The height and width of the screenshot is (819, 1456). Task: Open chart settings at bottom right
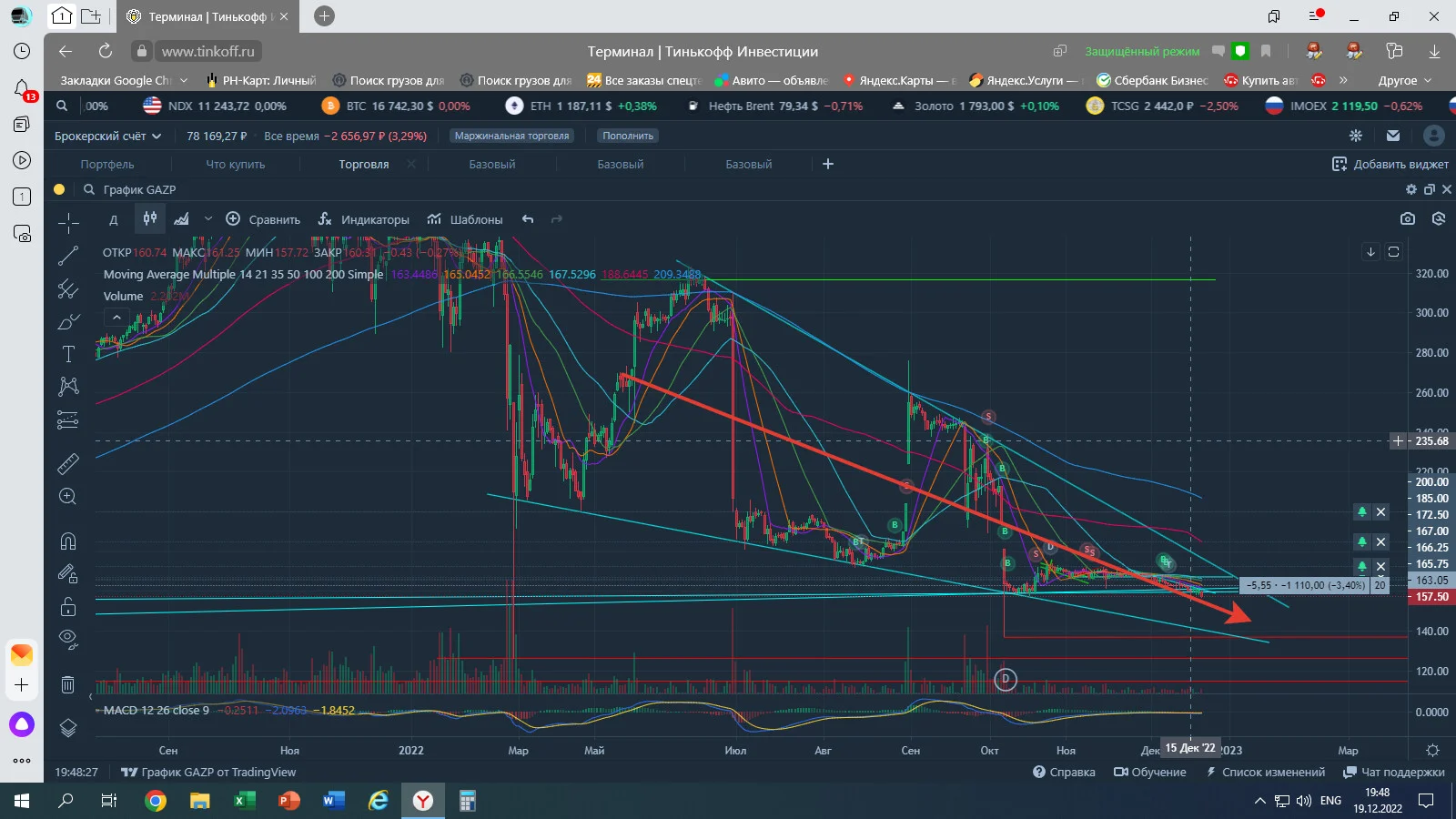point(1432,751)
